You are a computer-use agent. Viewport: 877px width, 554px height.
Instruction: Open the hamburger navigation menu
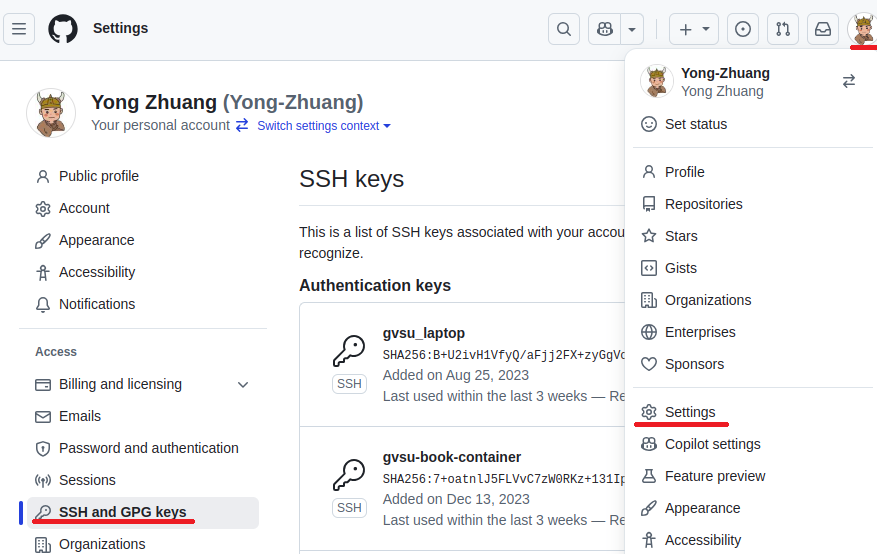tap(19, 29)
